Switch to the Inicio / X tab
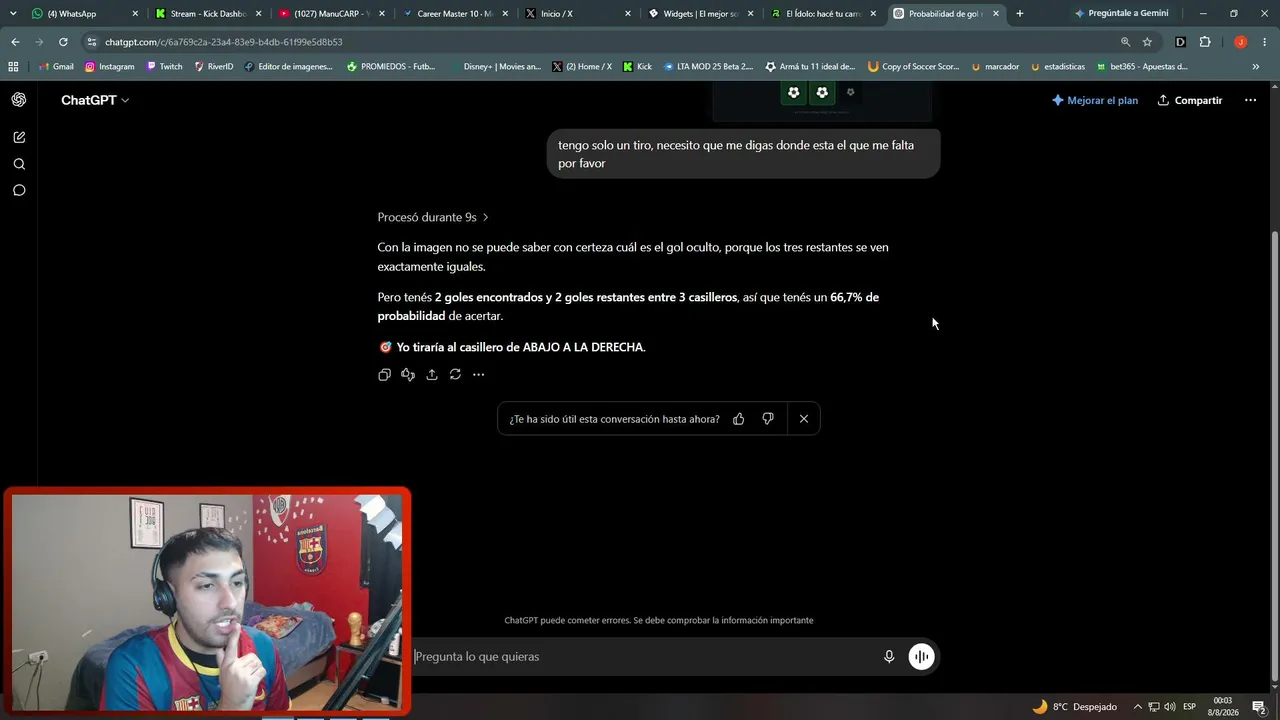Screen dimensions: 1280x720 pyautogui.click(x=579, y=14)
